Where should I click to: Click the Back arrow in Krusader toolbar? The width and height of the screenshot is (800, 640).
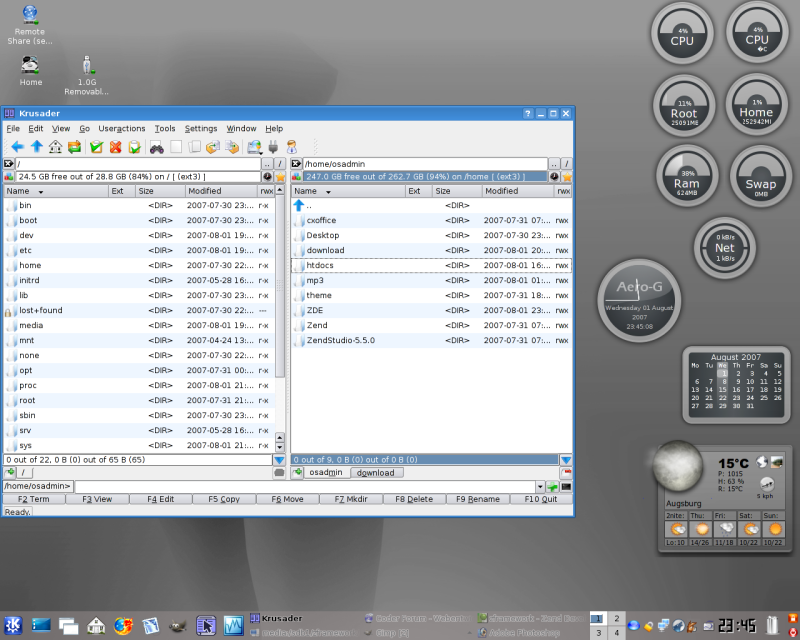(x=17, y=147)
